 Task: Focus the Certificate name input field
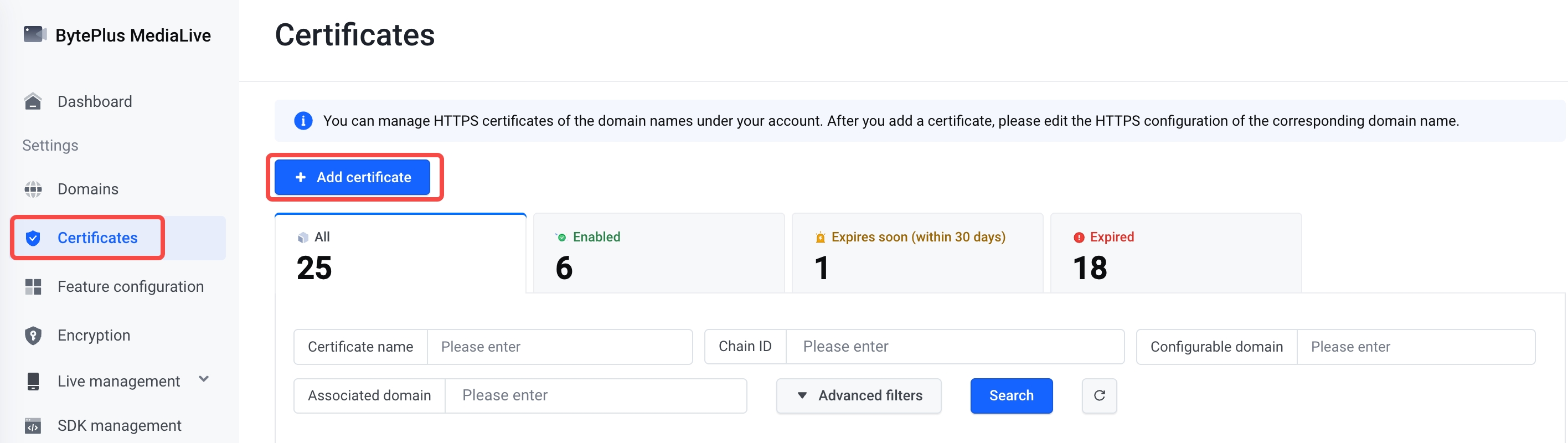coord(559,347)
